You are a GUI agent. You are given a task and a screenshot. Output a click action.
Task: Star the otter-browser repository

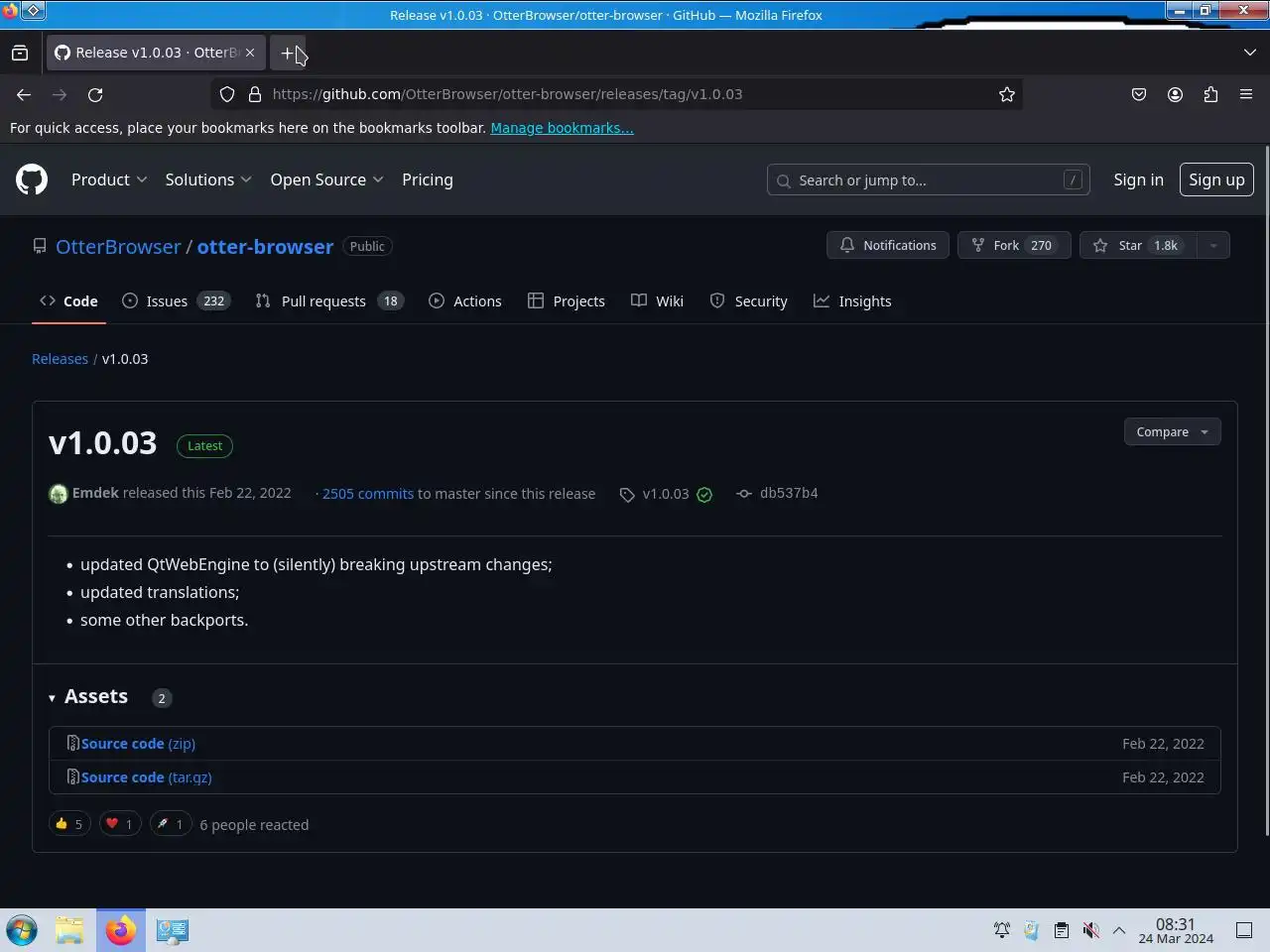(1138, 245)
